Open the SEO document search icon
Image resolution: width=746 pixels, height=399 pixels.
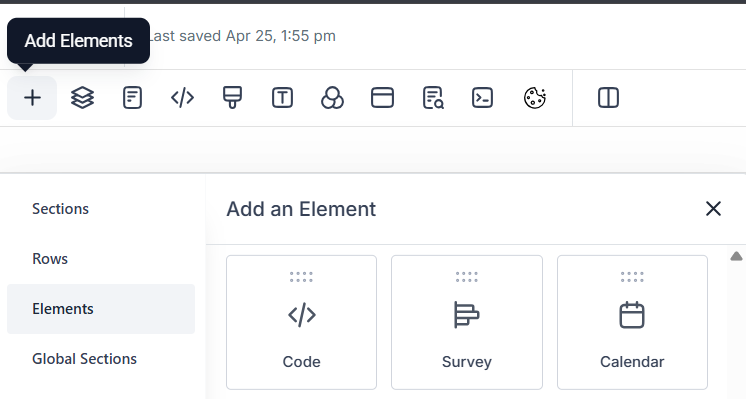432,98
